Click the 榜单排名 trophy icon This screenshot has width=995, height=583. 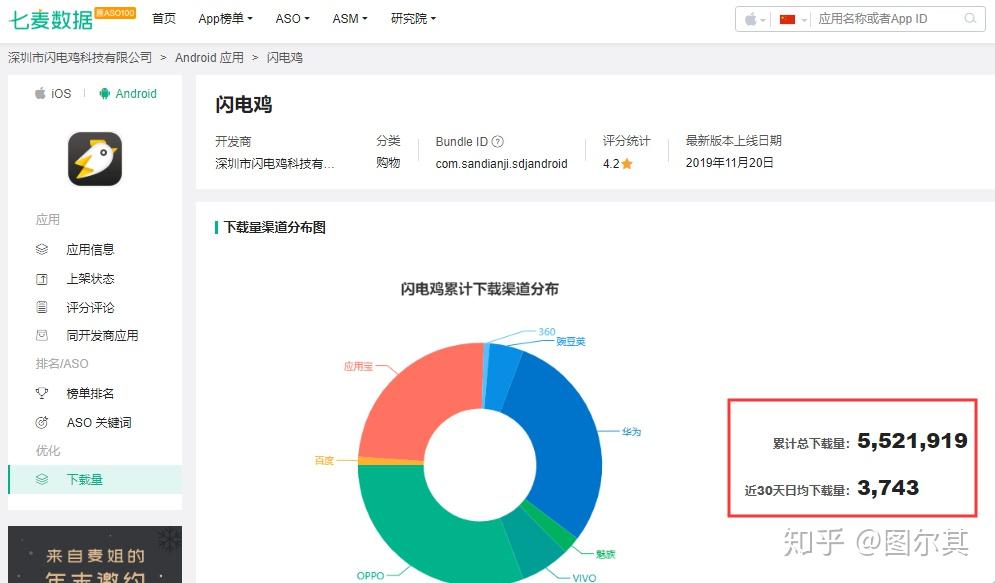[x=42, y=393]
